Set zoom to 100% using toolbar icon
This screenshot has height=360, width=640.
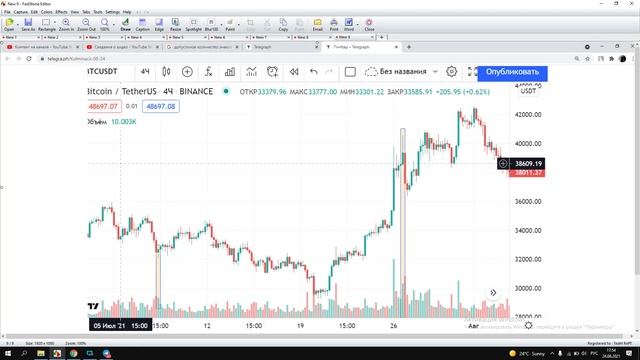104,23
